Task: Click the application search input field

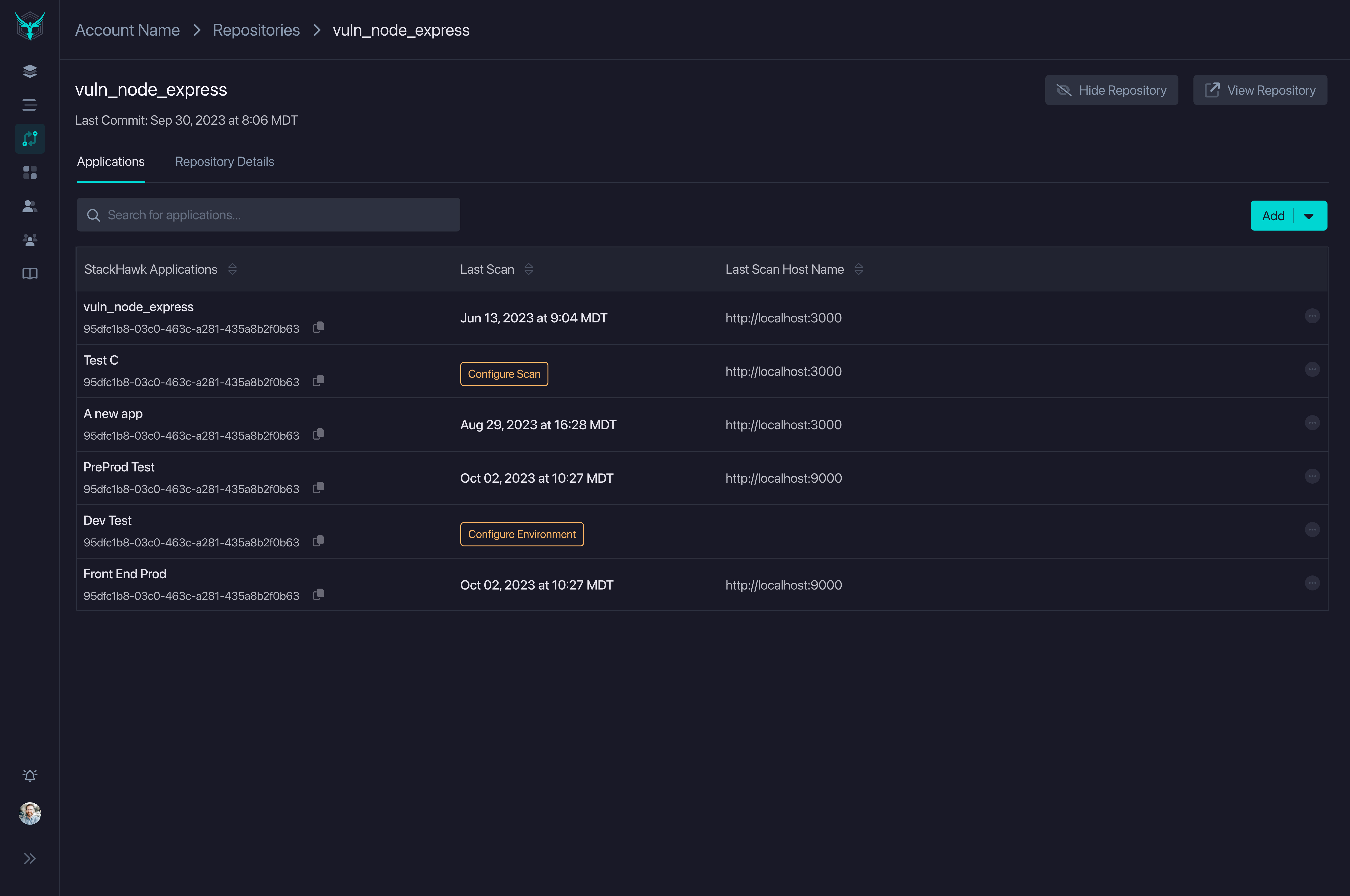Action: (268, 214)
